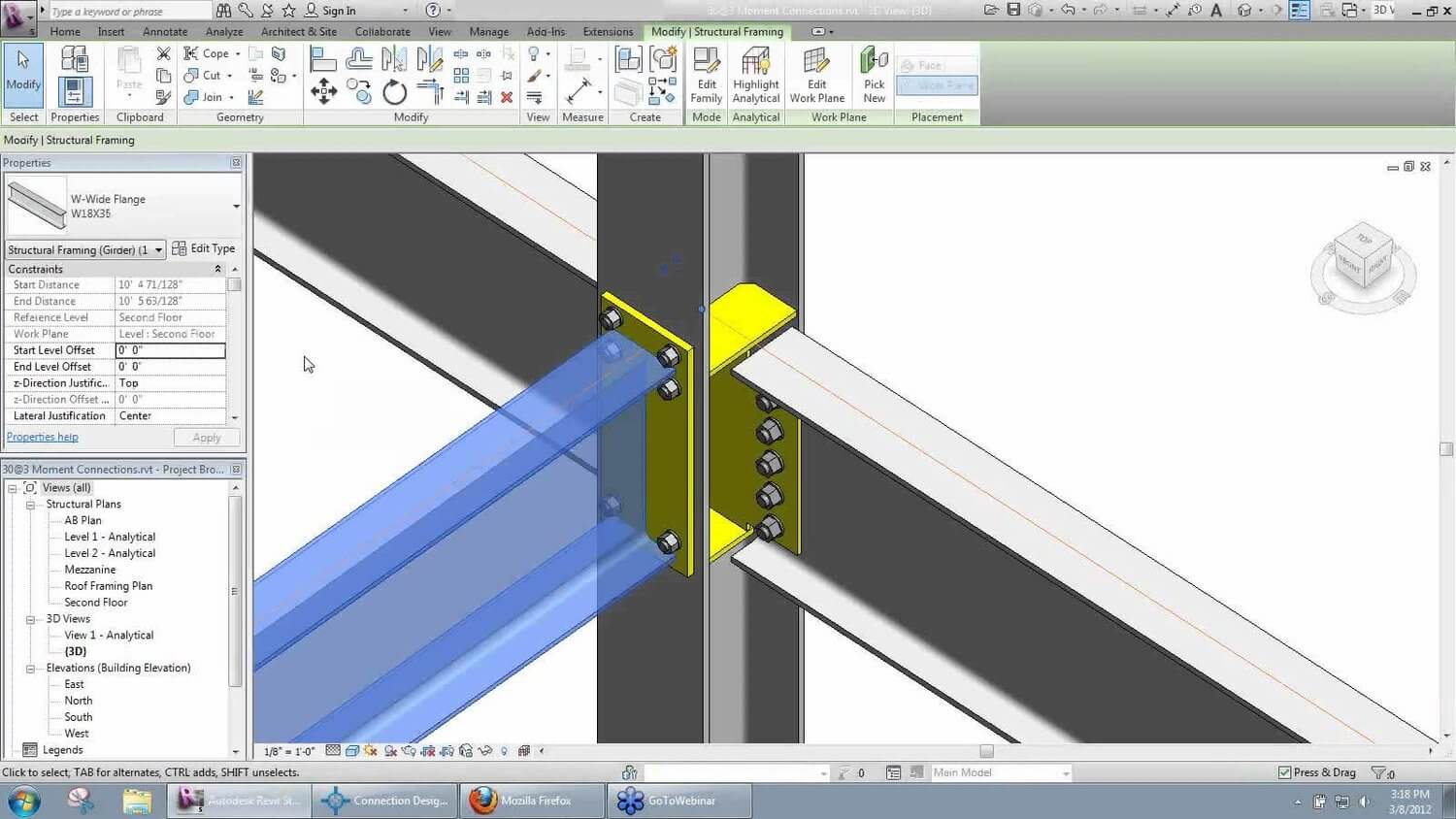The width and height of the screenshot is (1456, 819).
Task: Open GoToWebinar from the taskbar
Action: pos(679,801)
